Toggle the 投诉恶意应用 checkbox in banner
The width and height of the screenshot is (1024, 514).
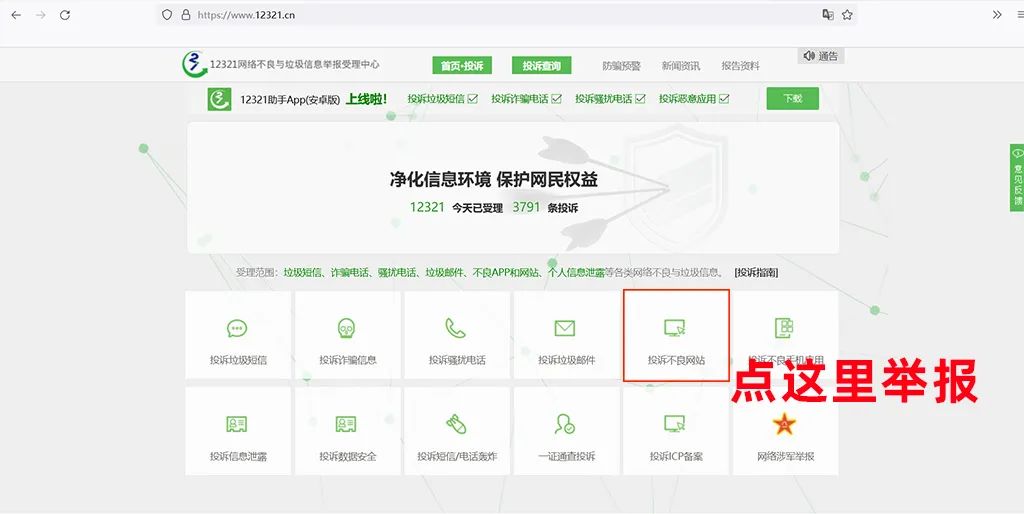(724, 99)
